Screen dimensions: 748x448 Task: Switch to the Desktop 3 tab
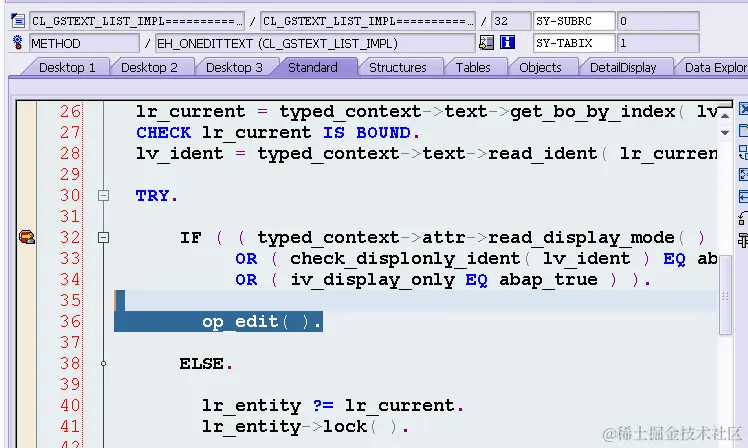234,67
